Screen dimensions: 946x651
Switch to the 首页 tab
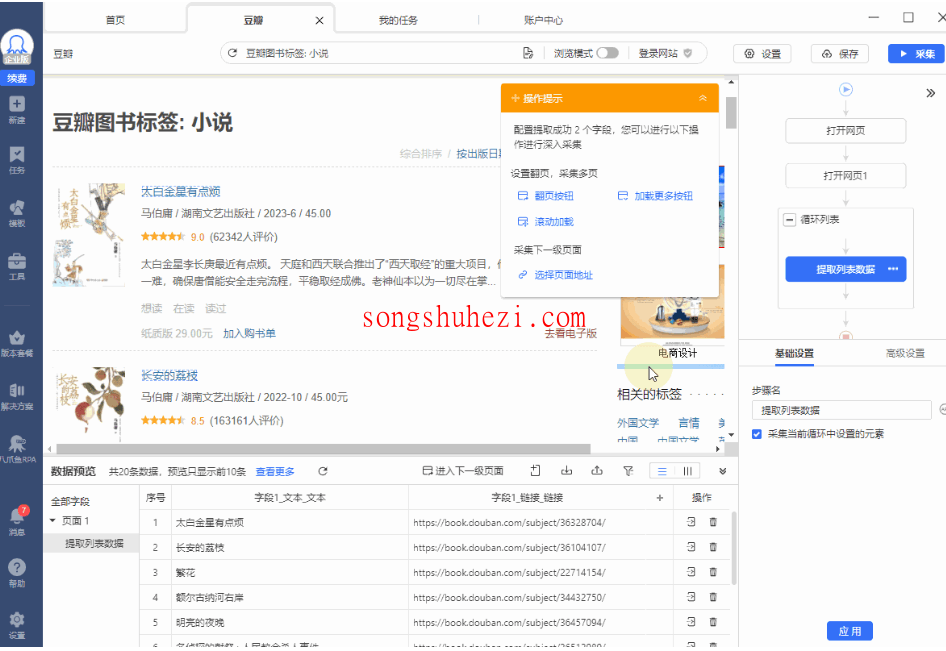[x=115, y=20]
